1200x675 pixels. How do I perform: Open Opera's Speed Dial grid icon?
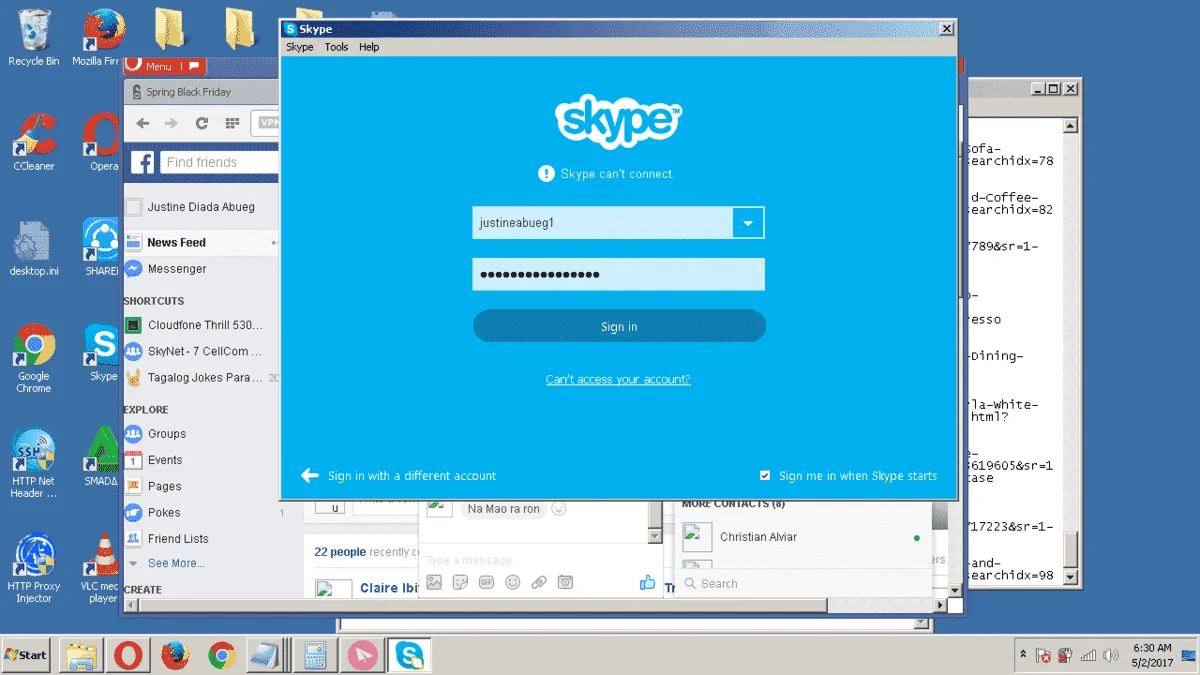(x=232, y=123)
